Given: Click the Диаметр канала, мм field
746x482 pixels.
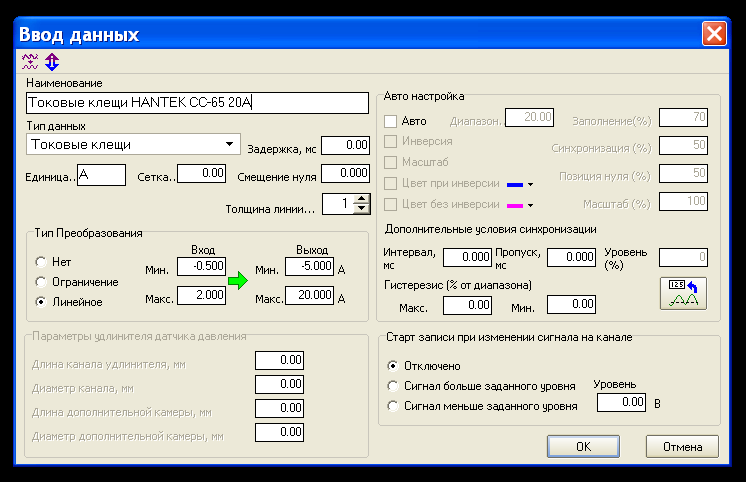Looking at the screenshot, I should coord(279,384).
